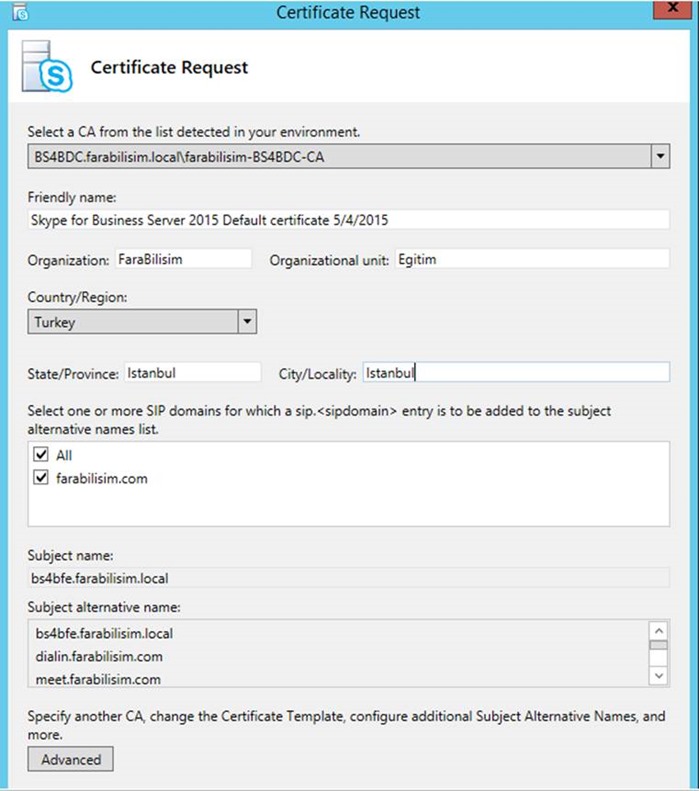Open the Country/Region dropdown arrow

pyautogui.click(x=247, y=321)
